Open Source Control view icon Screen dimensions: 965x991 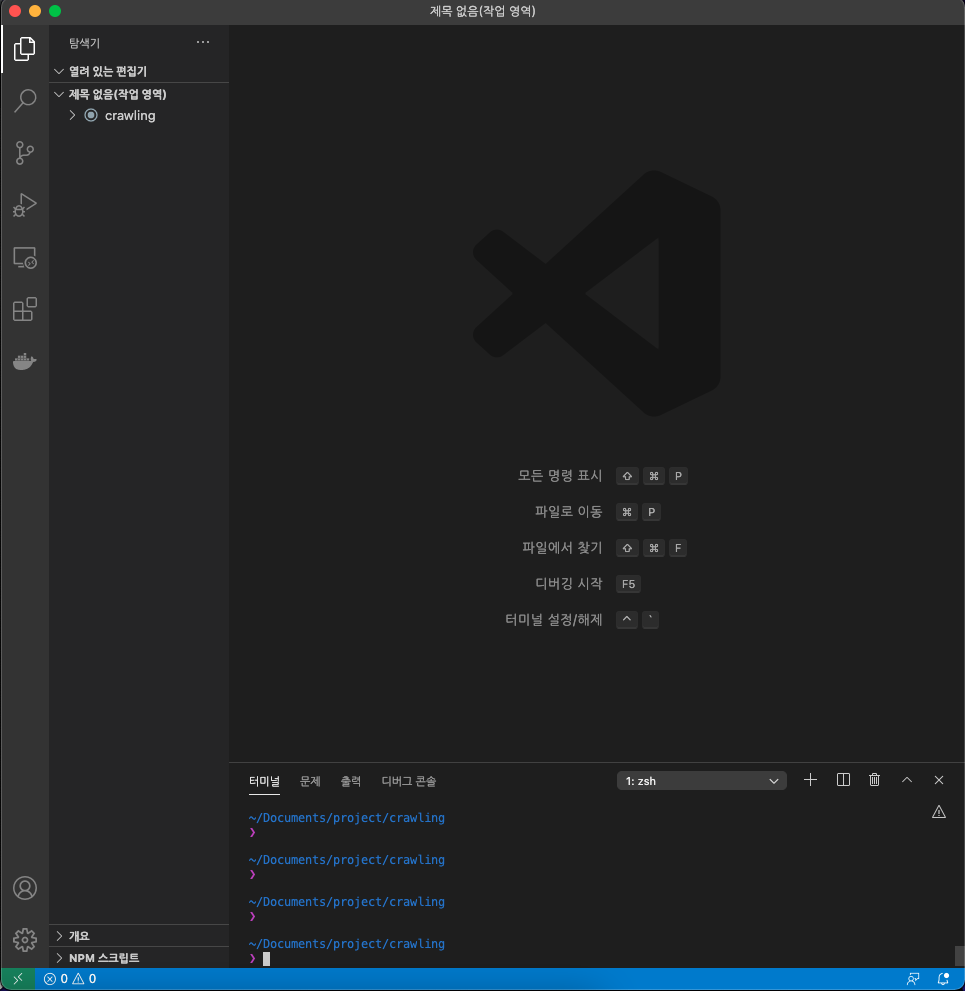(25, 153)
